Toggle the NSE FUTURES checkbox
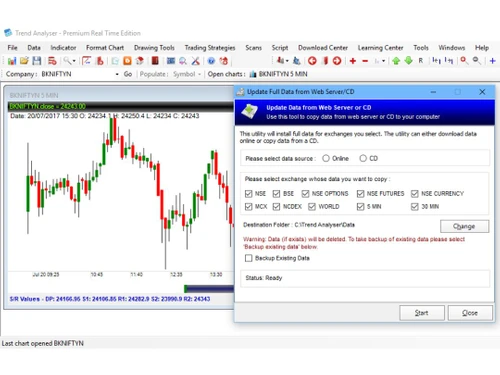Screen dimensions: 500x375 click(360, 194)
